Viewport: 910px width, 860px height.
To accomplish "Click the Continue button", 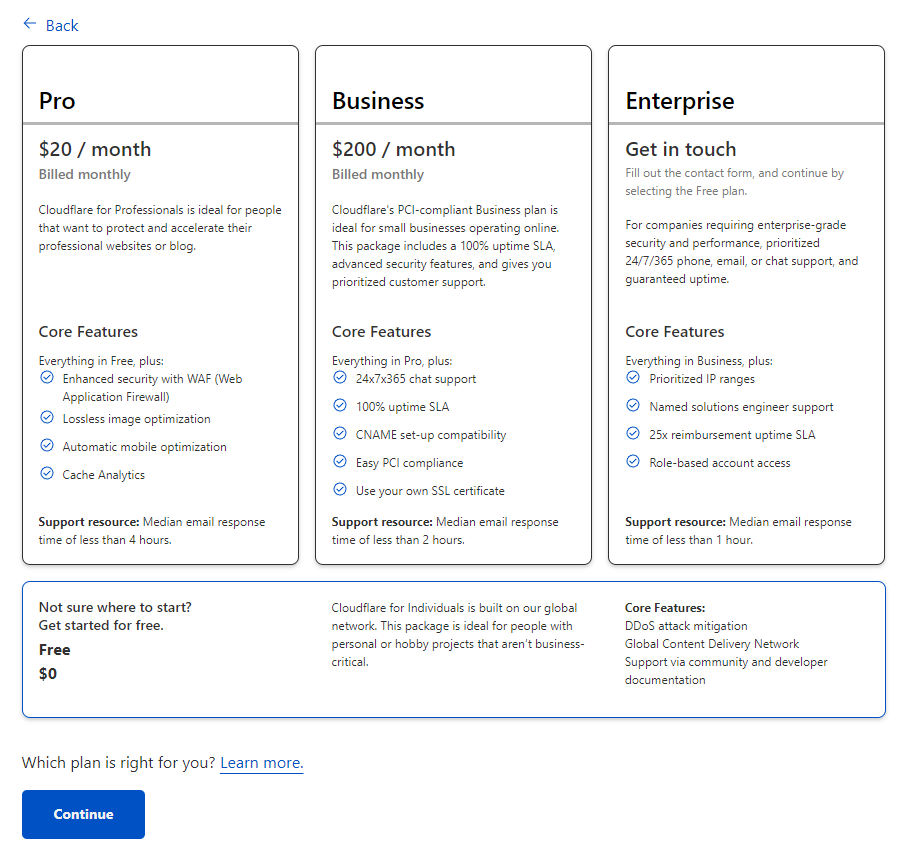I will pos(84,814).
